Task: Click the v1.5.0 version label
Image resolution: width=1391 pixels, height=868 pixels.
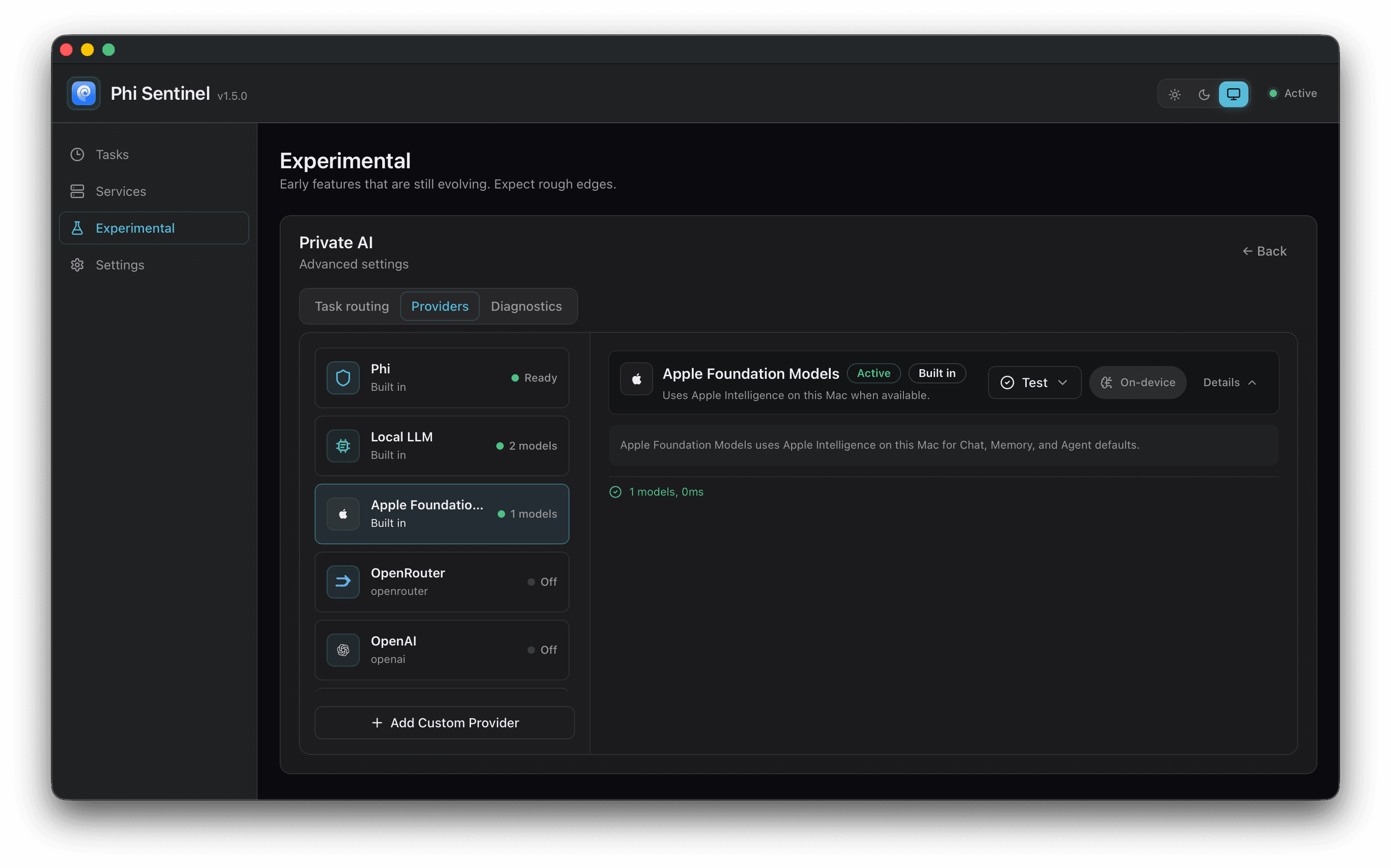Action: (x=232, y=96)
